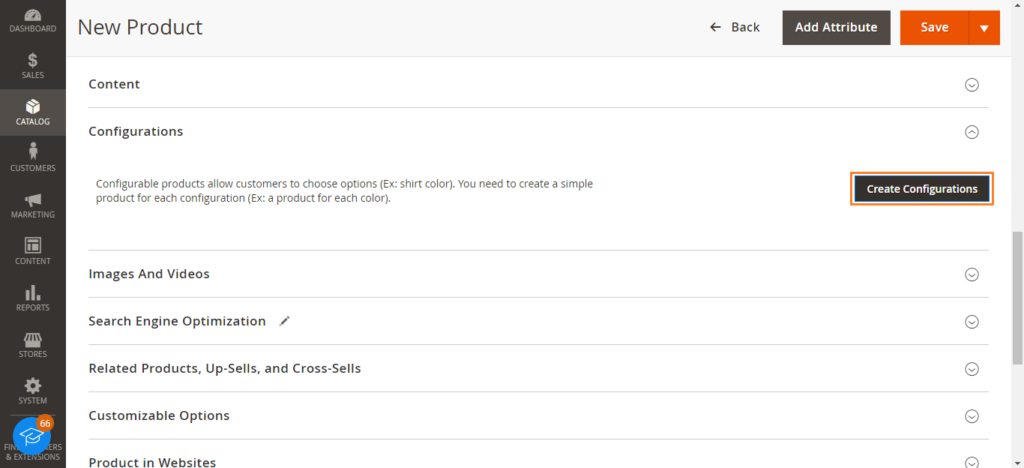Screen dimensions: 1024x468
Task: Click the Create Configurations button
Action: tap(921, 189)
